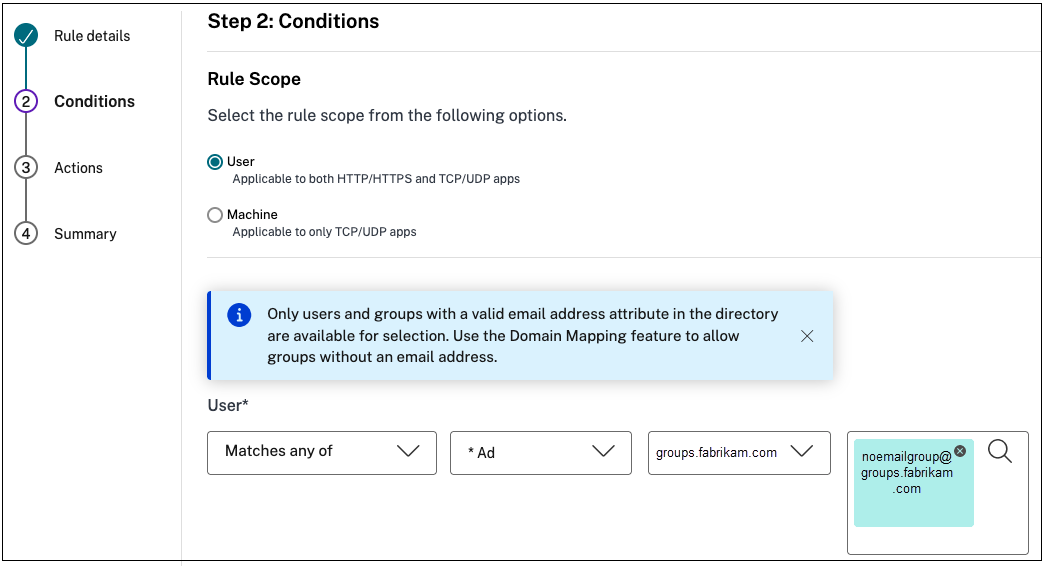Select the User rule scope
Image resolution: width=1047 pixels, height=566 pixels.
pos(215,162)
